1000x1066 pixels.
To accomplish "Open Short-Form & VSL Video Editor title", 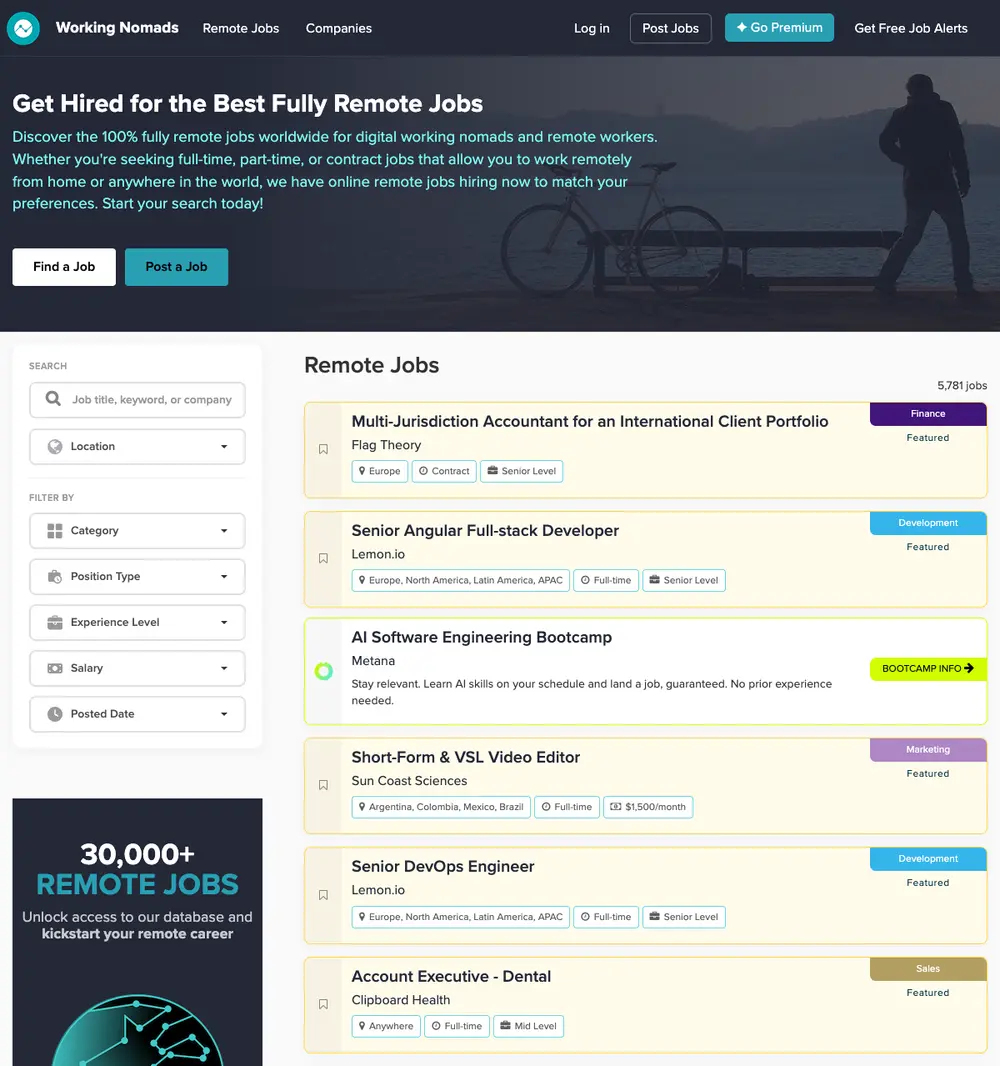I will [466, 757].
